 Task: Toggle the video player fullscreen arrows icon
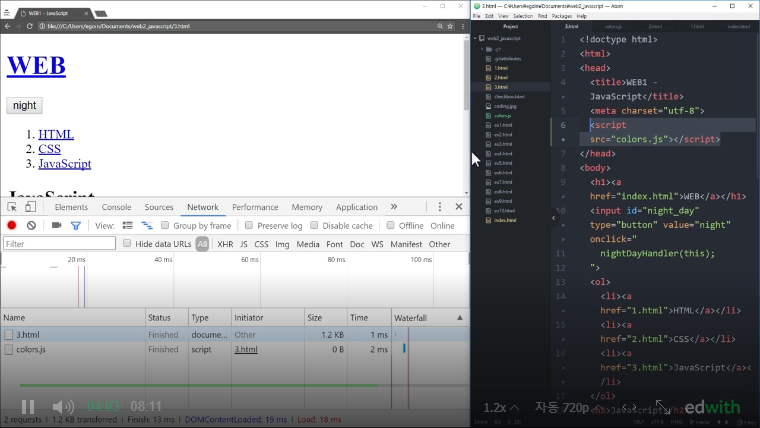click(x=663, y=407)
